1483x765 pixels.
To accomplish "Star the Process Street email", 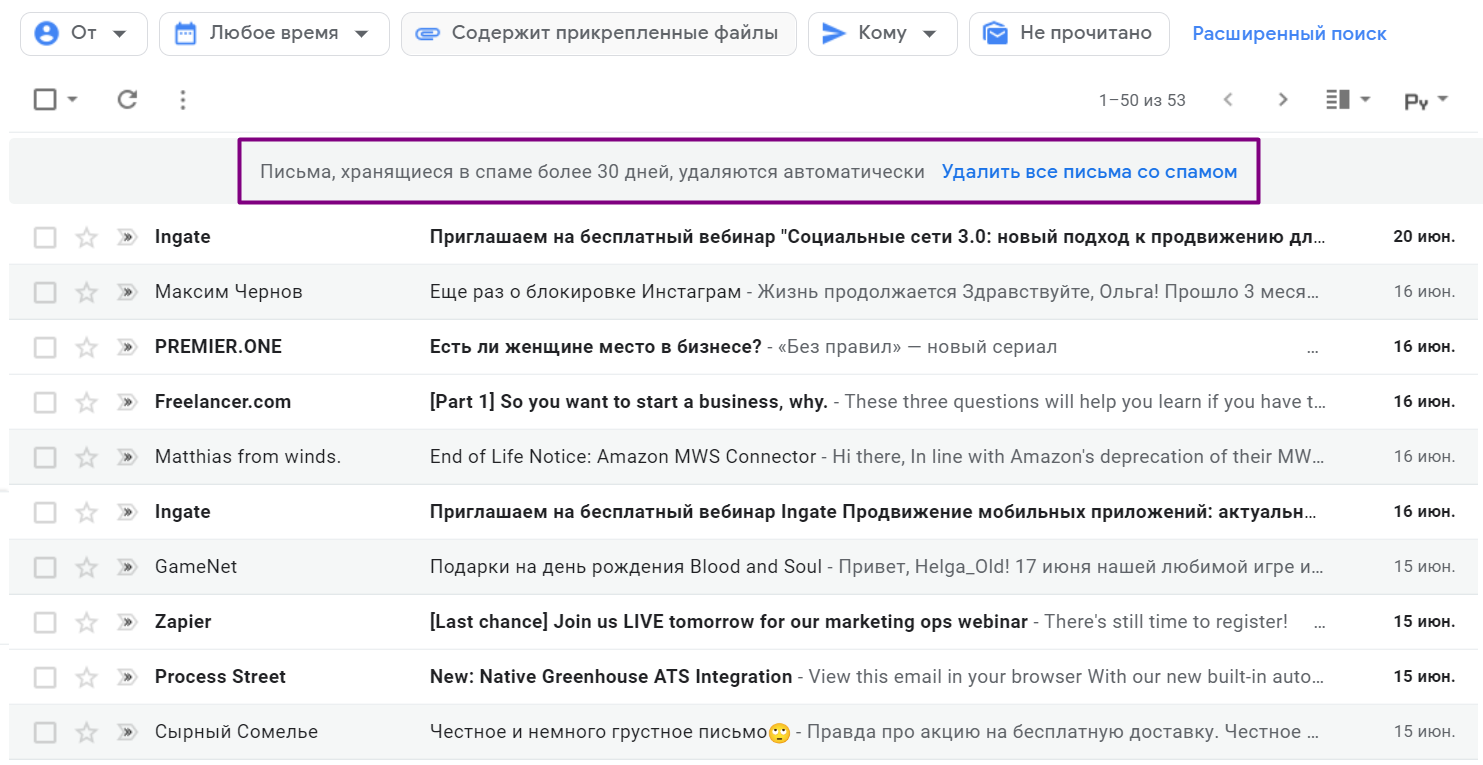I will click(87, 677).
